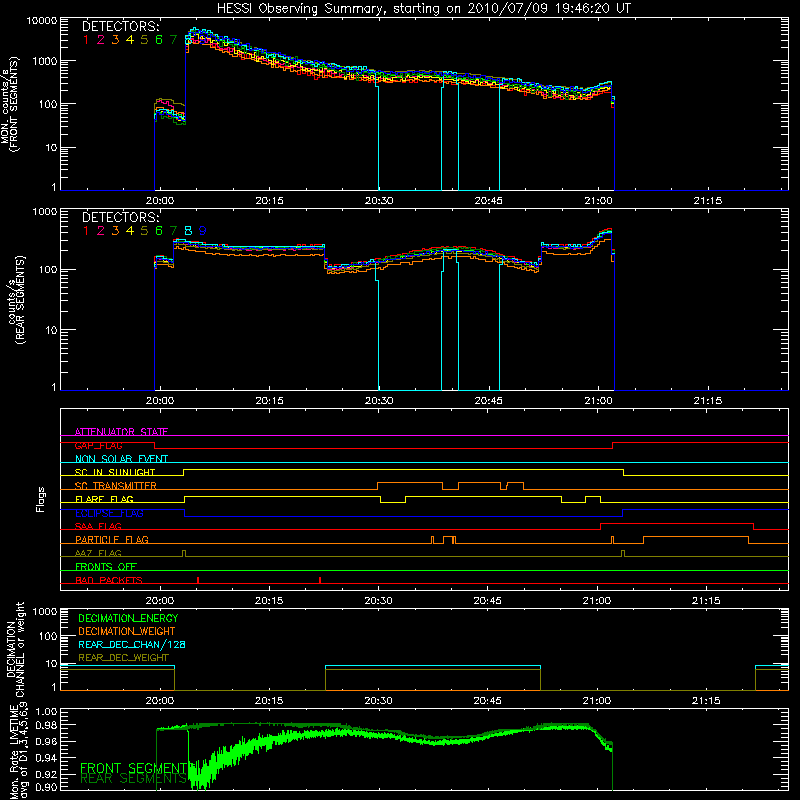Click the DECIMATION_WEIGHT legend entry
Screen dimensions: 800x800
[x=127, y=631]
